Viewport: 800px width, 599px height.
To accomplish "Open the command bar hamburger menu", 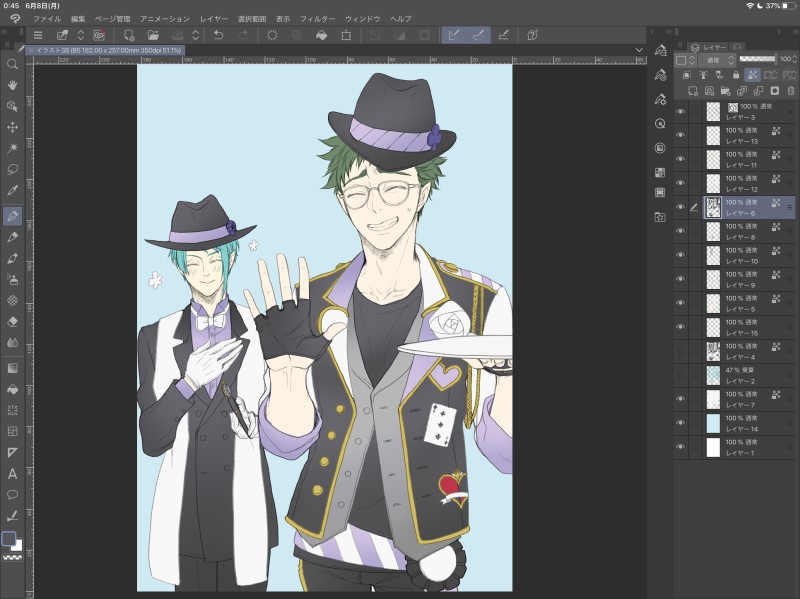I will tap(38, 35).
